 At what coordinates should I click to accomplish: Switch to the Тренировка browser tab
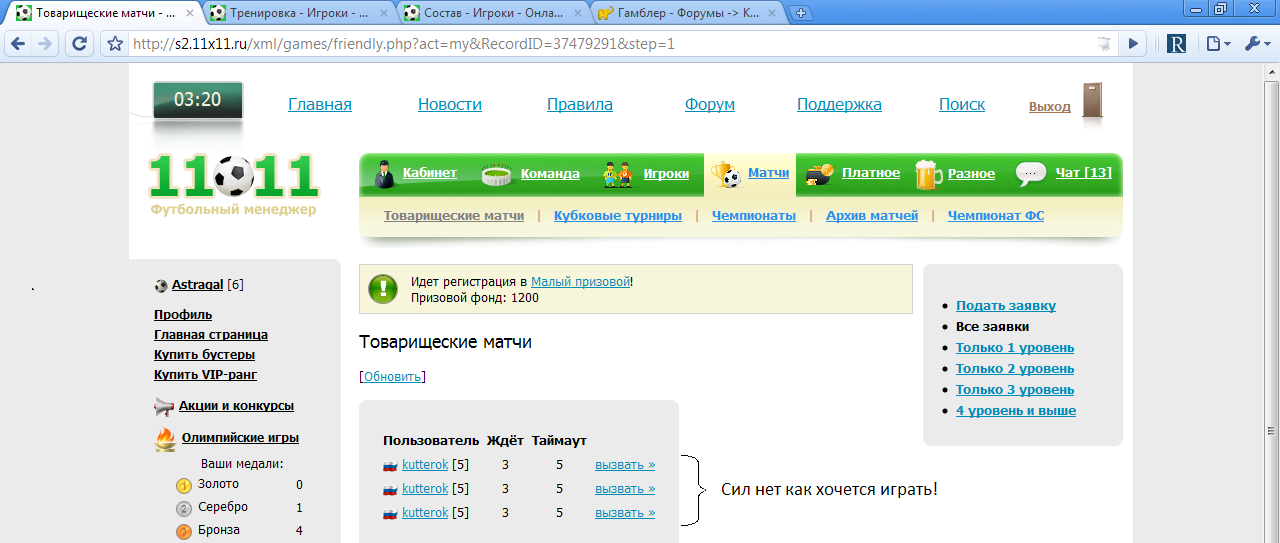(x=298, y=13)
